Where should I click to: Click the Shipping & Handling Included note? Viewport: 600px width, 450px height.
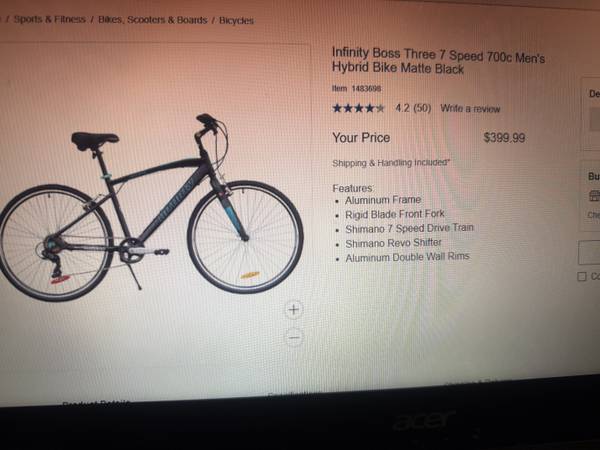click(x=391, y=163)
